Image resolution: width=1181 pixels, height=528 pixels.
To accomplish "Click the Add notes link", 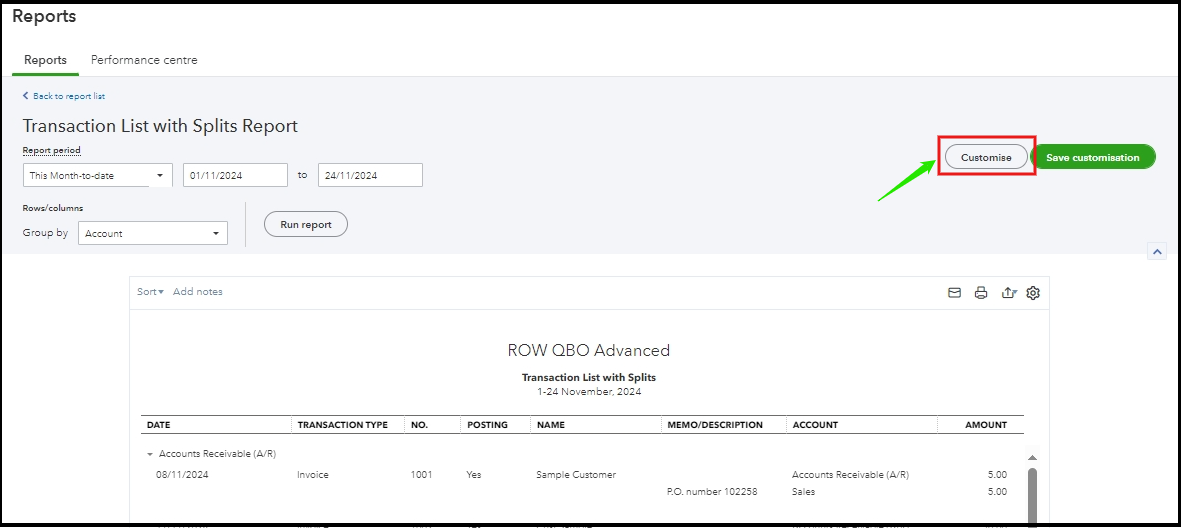I will [198, 292].
